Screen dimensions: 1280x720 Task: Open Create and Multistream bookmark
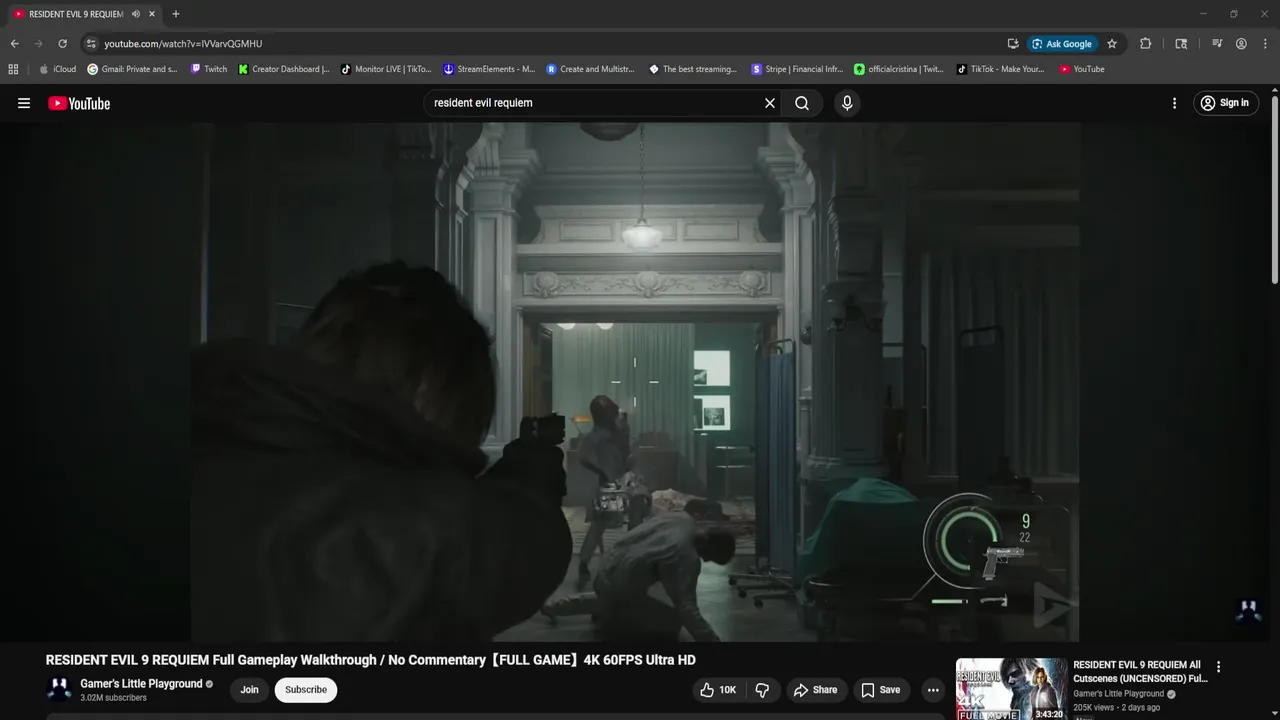pyautogui.click(x=591, y=69)
